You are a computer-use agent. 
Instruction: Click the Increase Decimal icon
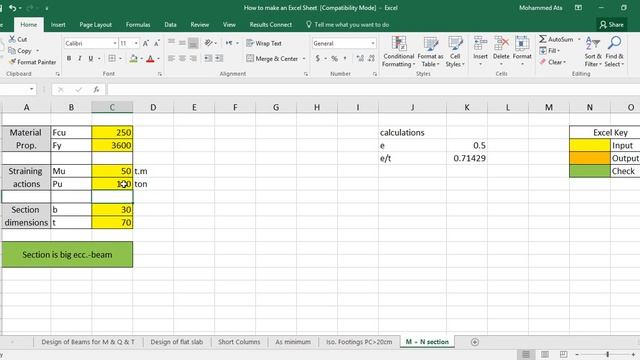click(360, 59)
